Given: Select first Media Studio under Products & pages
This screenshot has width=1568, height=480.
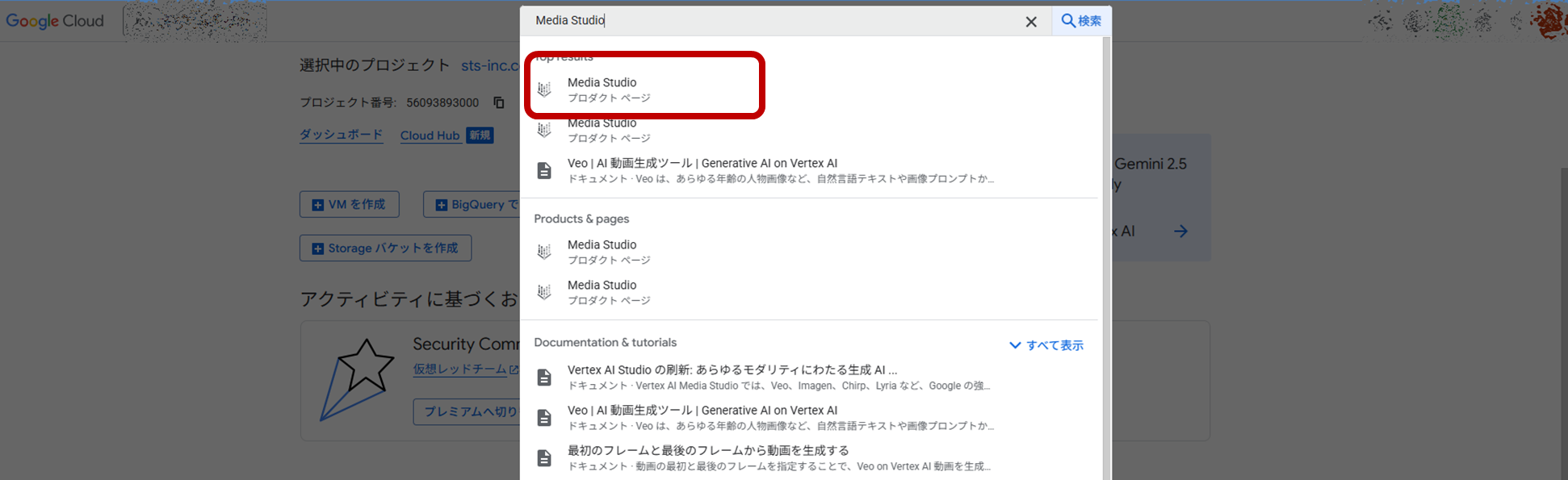Looking at the screenshot, I should (x=809, y=252).
